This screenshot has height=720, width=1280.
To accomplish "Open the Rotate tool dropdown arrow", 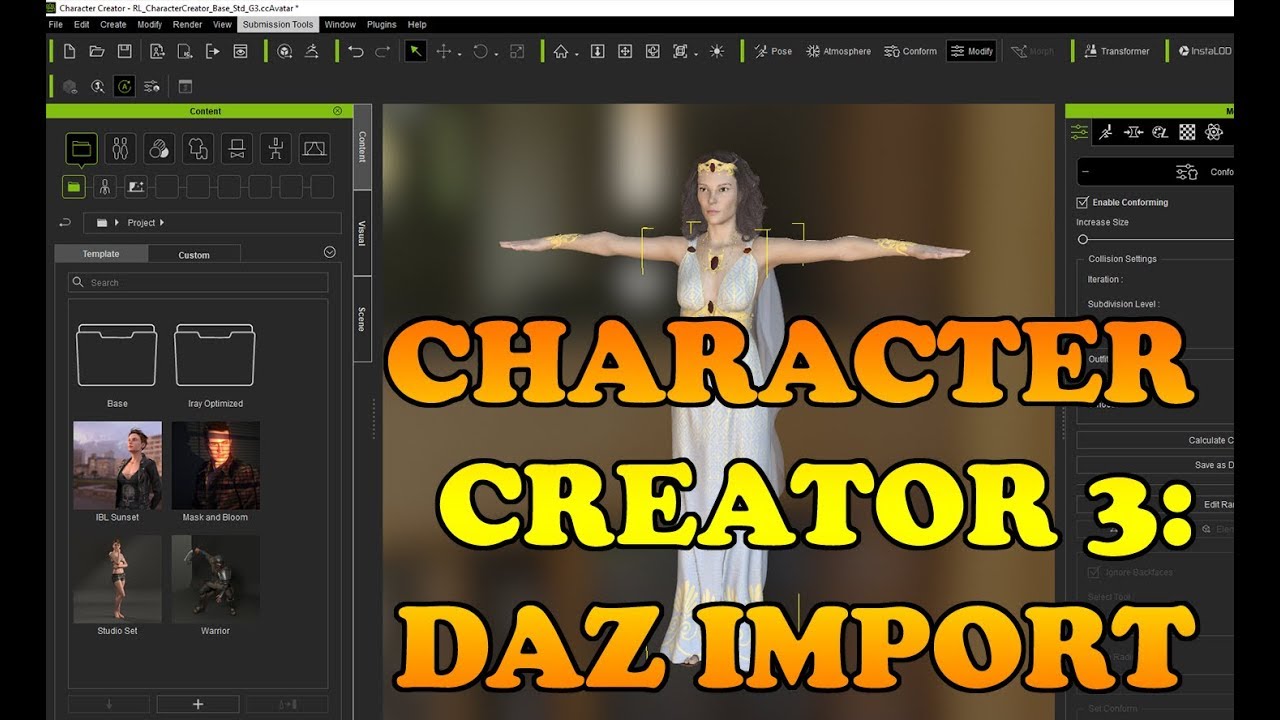I will tap(497, 54).
